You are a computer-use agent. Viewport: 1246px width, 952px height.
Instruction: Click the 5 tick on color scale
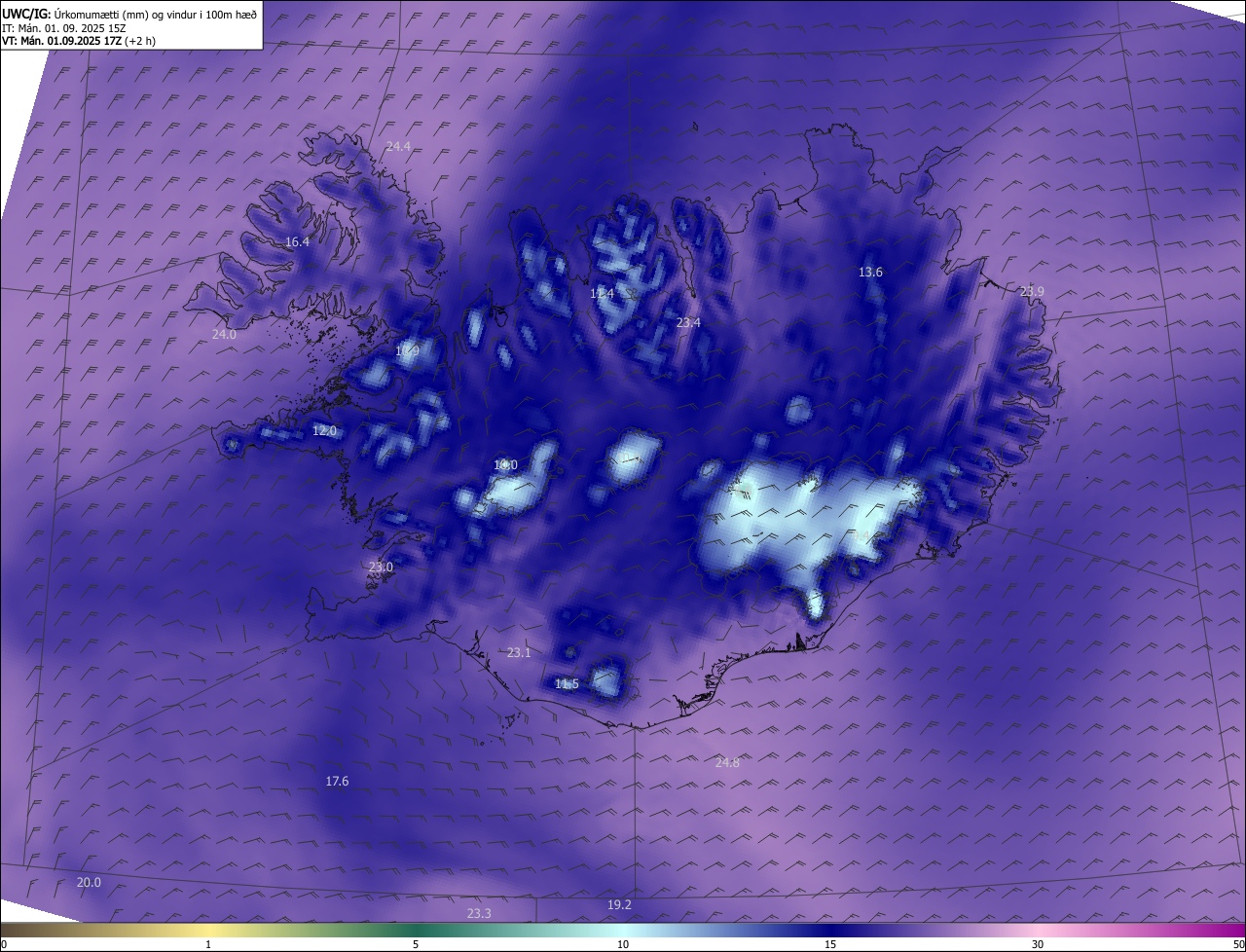click(x=416, y=944)
